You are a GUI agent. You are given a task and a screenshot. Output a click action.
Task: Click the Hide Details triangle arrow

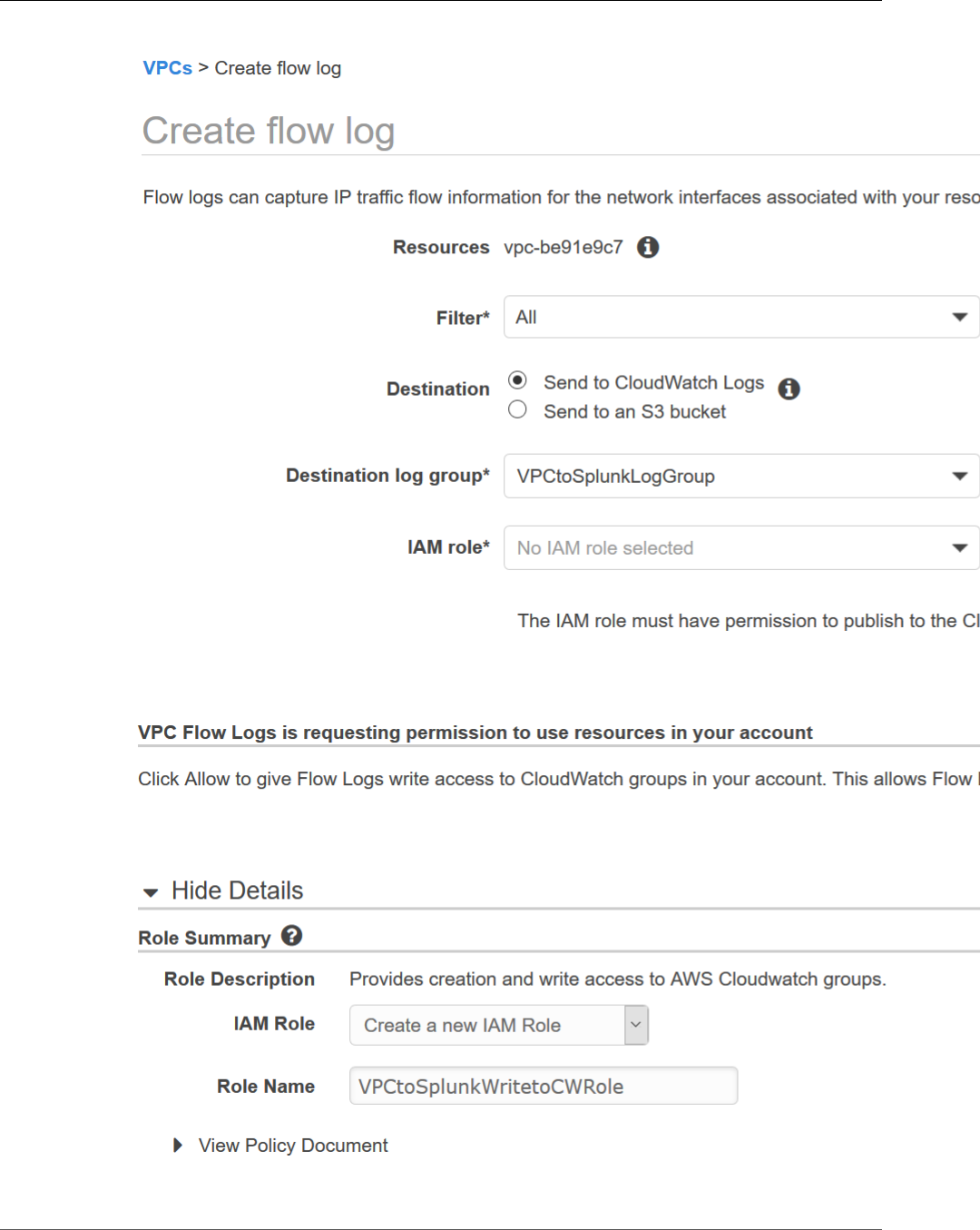click(151, 892)
